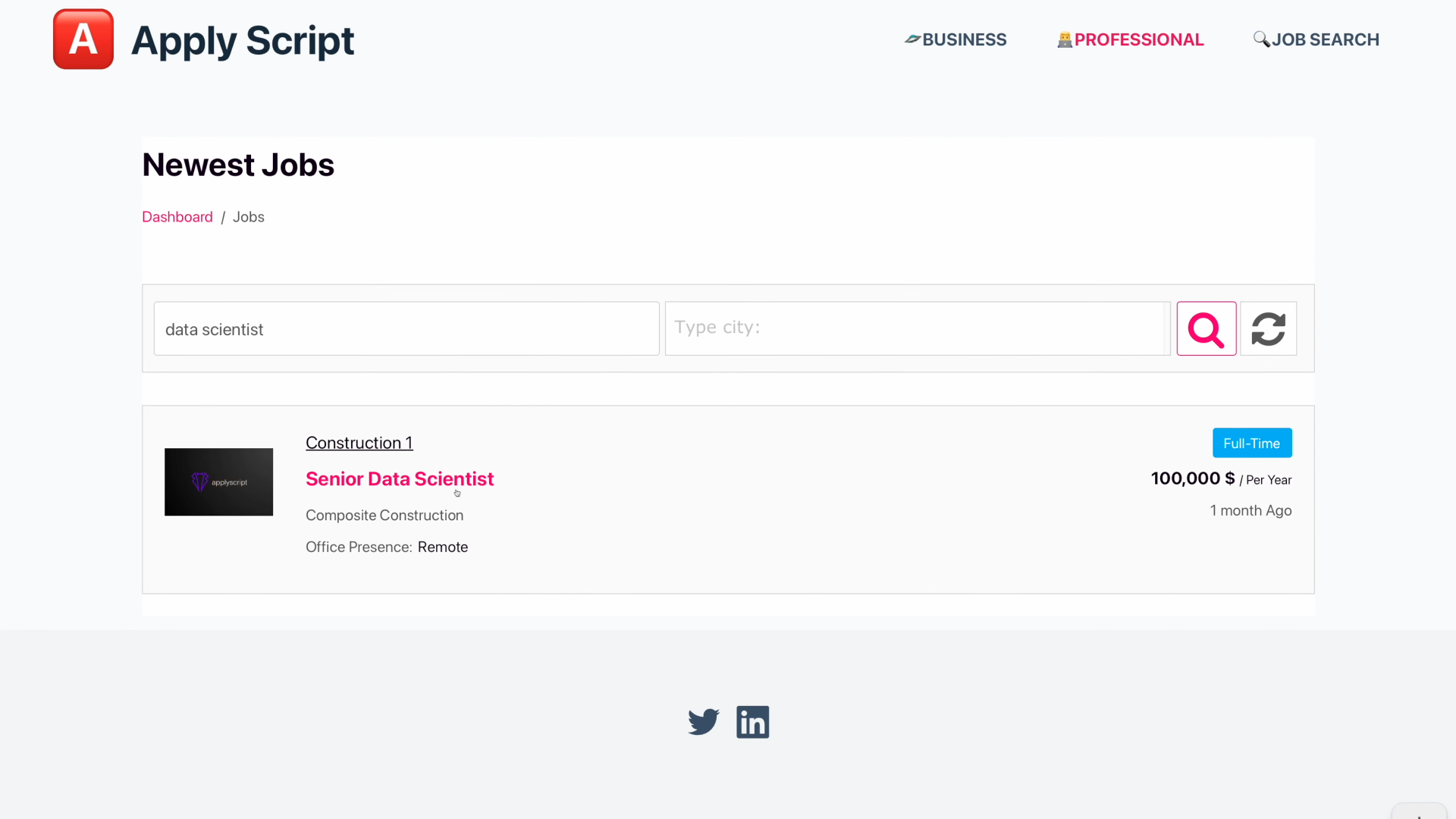
Task: Open the Twitter bird icon in footer
Action: [703, 722]
